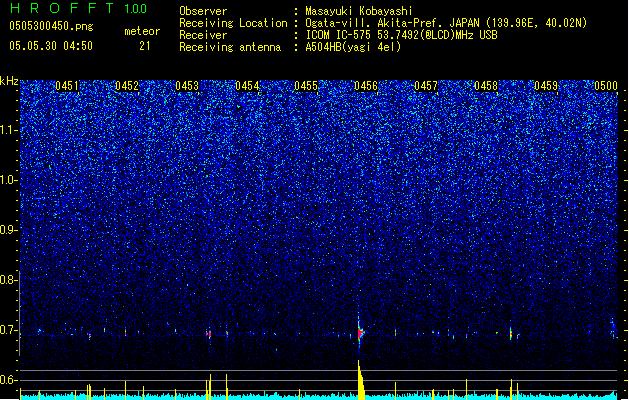This screenshot has width=629, height=400.
Task: Click the meteor count value 21
Action: coord(145,46)
